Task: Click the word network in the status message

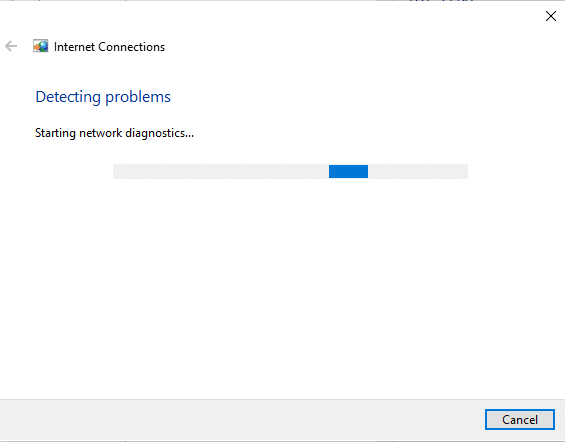Action: point(101,133)
